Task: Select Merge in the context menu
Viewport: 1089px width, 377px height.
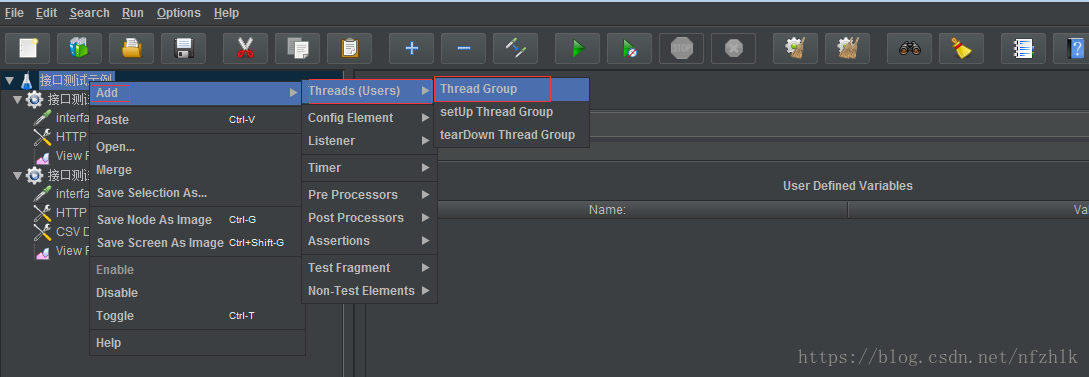Action: click(196, 170)
